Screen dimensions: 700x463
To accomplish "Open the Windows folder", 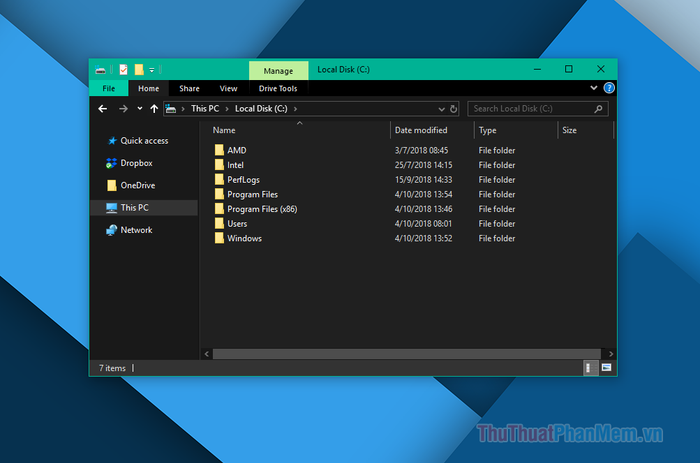I will click(244, 238).
